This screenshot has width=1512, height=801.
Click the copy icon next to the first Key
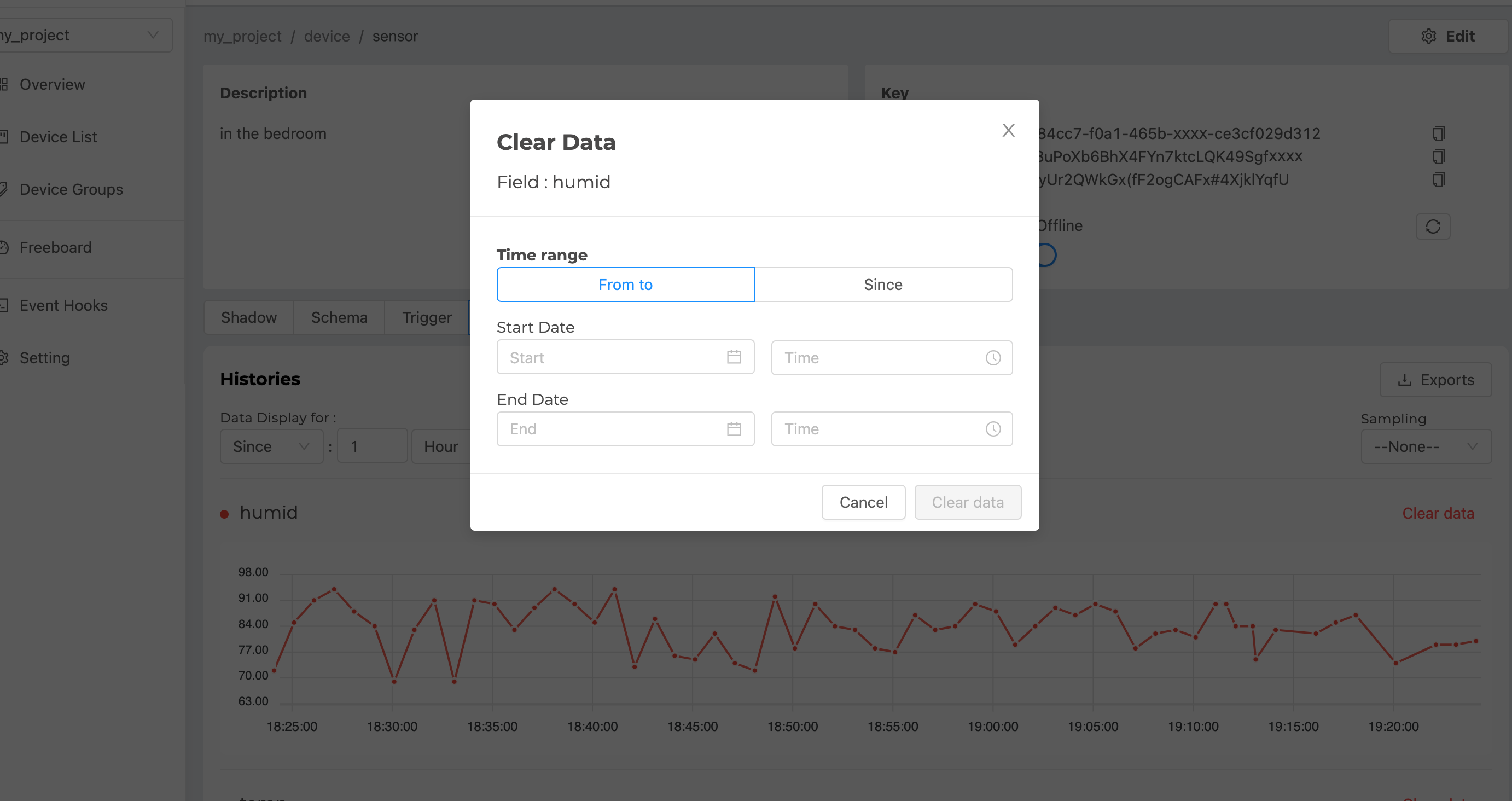tap(1437, 134)
